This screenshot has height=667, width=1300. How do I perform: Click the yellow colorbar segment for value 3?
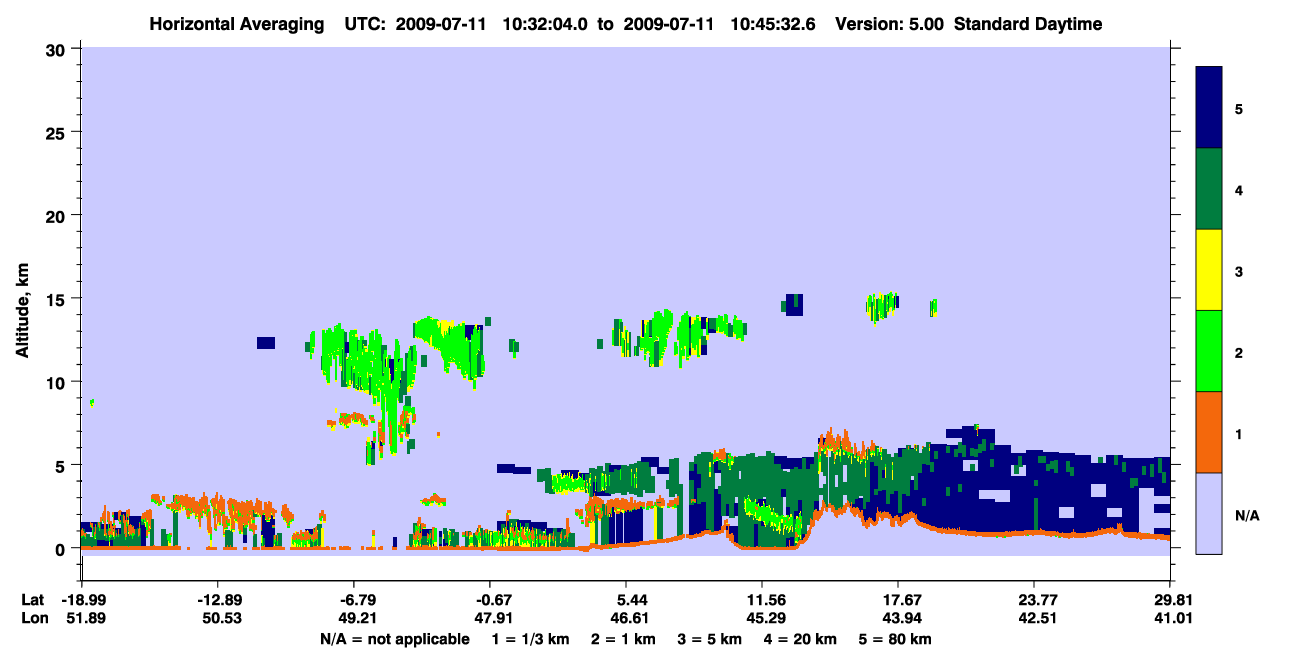pos(1209,270)
